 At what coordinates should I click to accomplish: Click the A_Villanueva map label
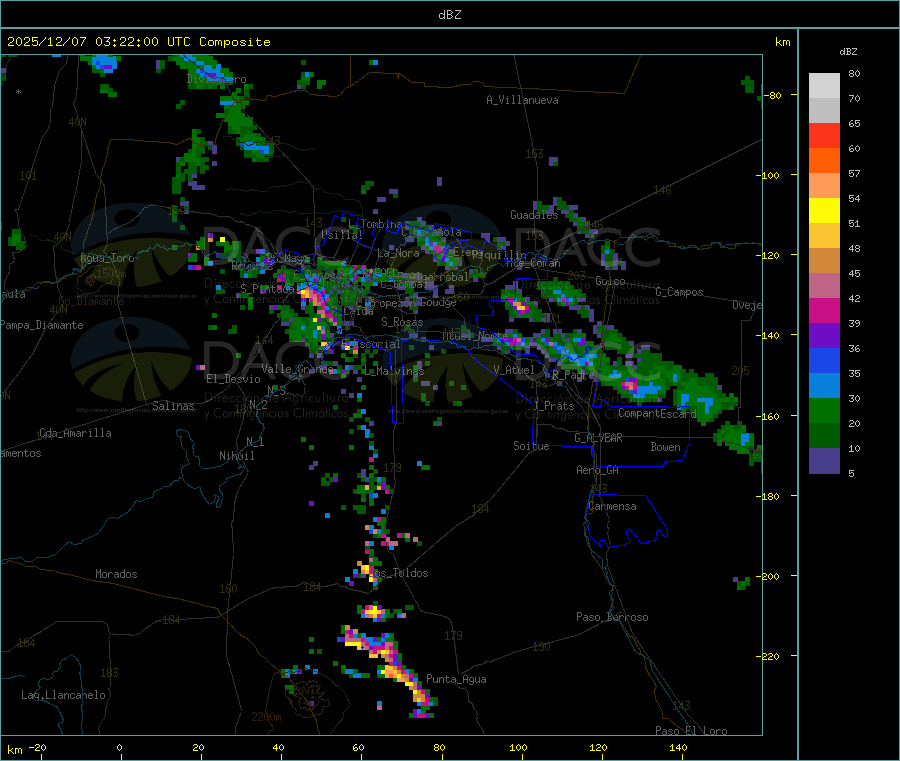point(522,100)
